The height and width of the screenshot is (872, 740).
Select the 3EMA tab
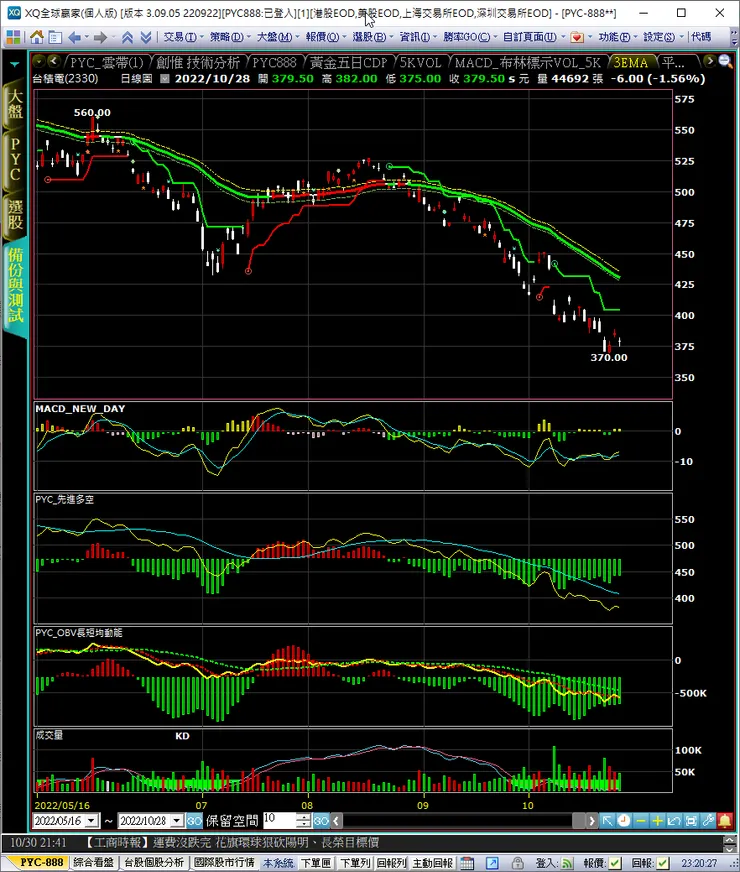pos(631,62)
